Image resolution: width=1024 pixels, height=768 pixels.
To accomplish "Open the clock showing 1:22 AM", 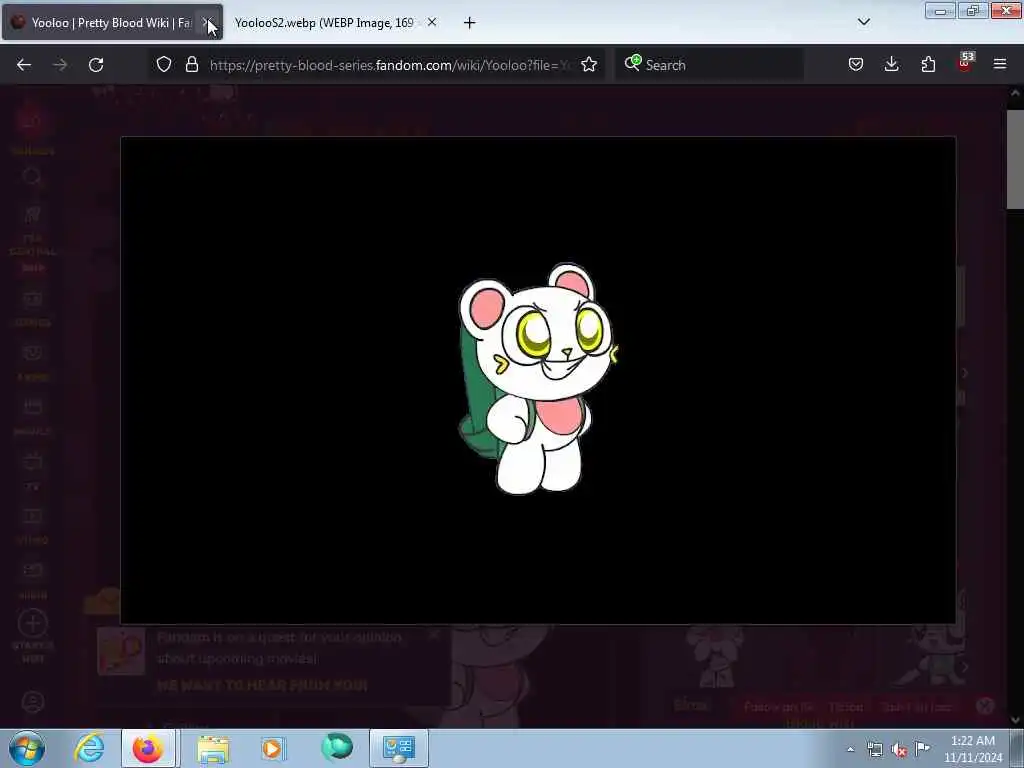I will click(973, 749).
